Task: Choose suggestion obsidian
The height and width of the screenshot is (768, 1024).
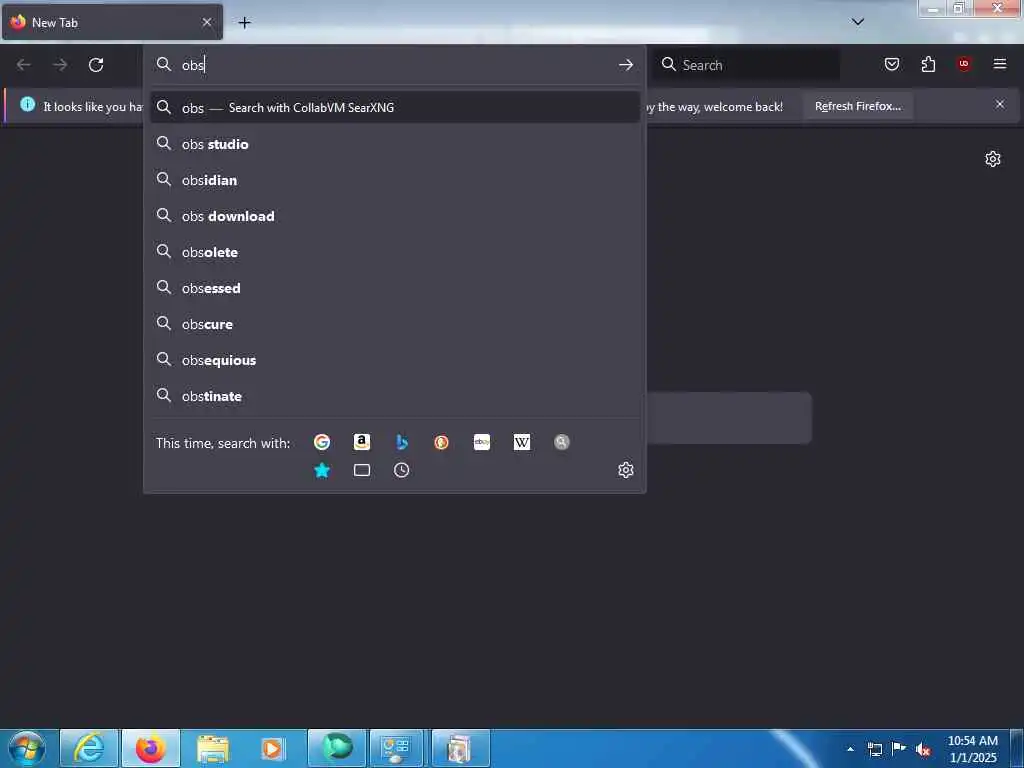Action: click(x=394, y=180)
